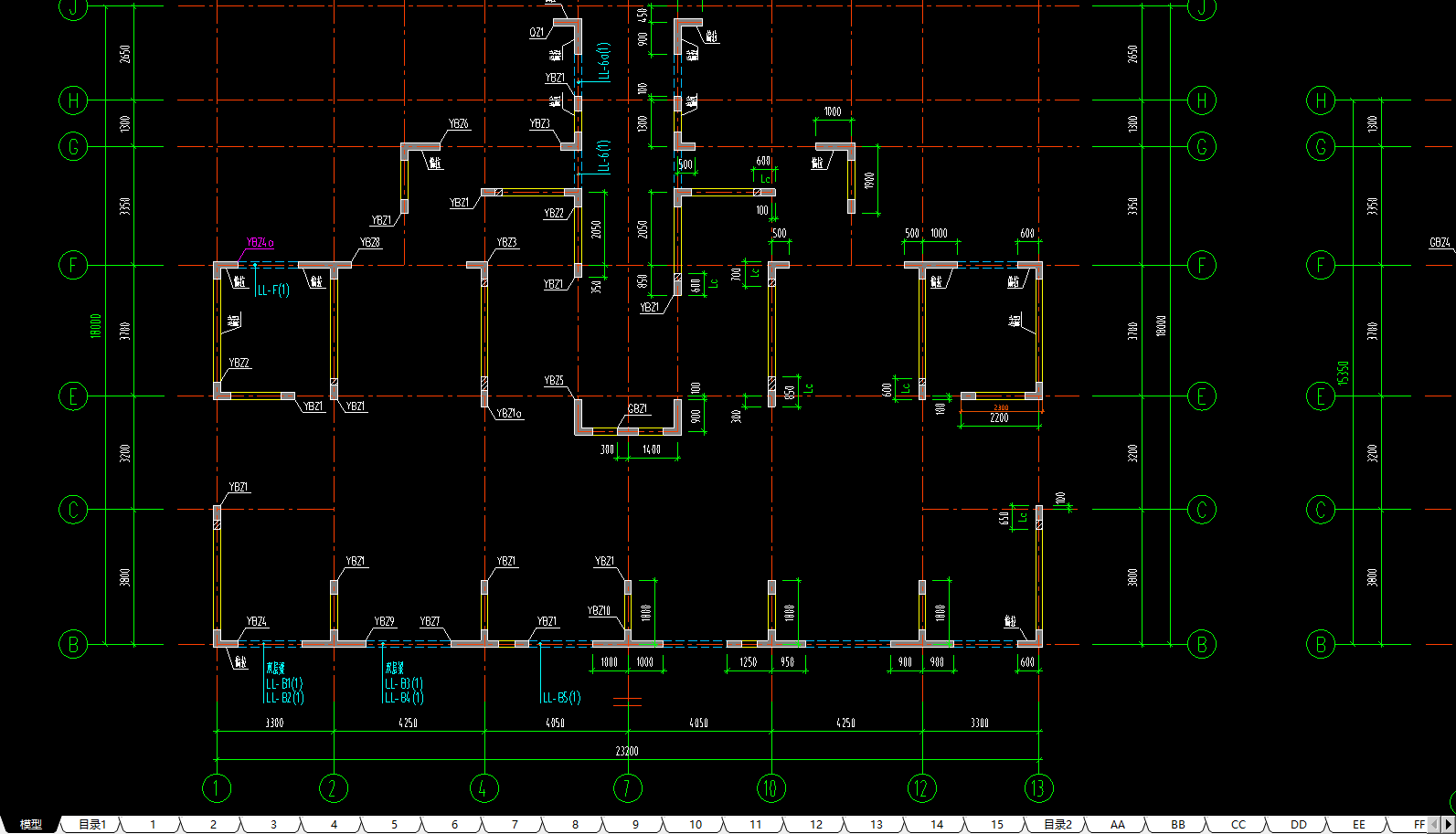
Task: Select the LL-F(1) beam label
Action: pos(273,290)
